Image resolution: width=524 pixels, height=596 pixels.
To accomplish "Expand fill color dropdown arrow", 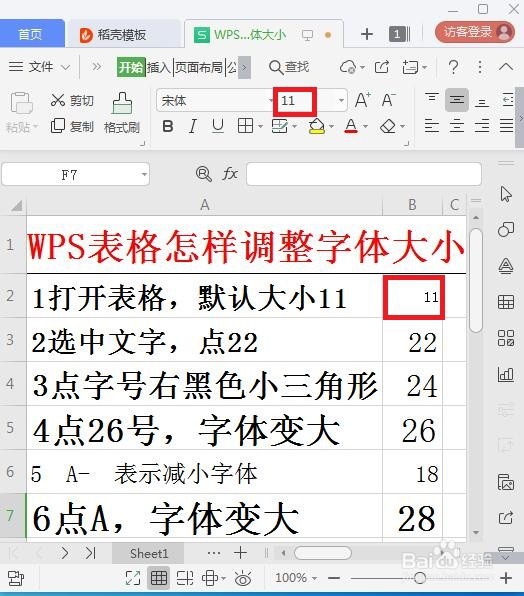I will tap(331, 126).
